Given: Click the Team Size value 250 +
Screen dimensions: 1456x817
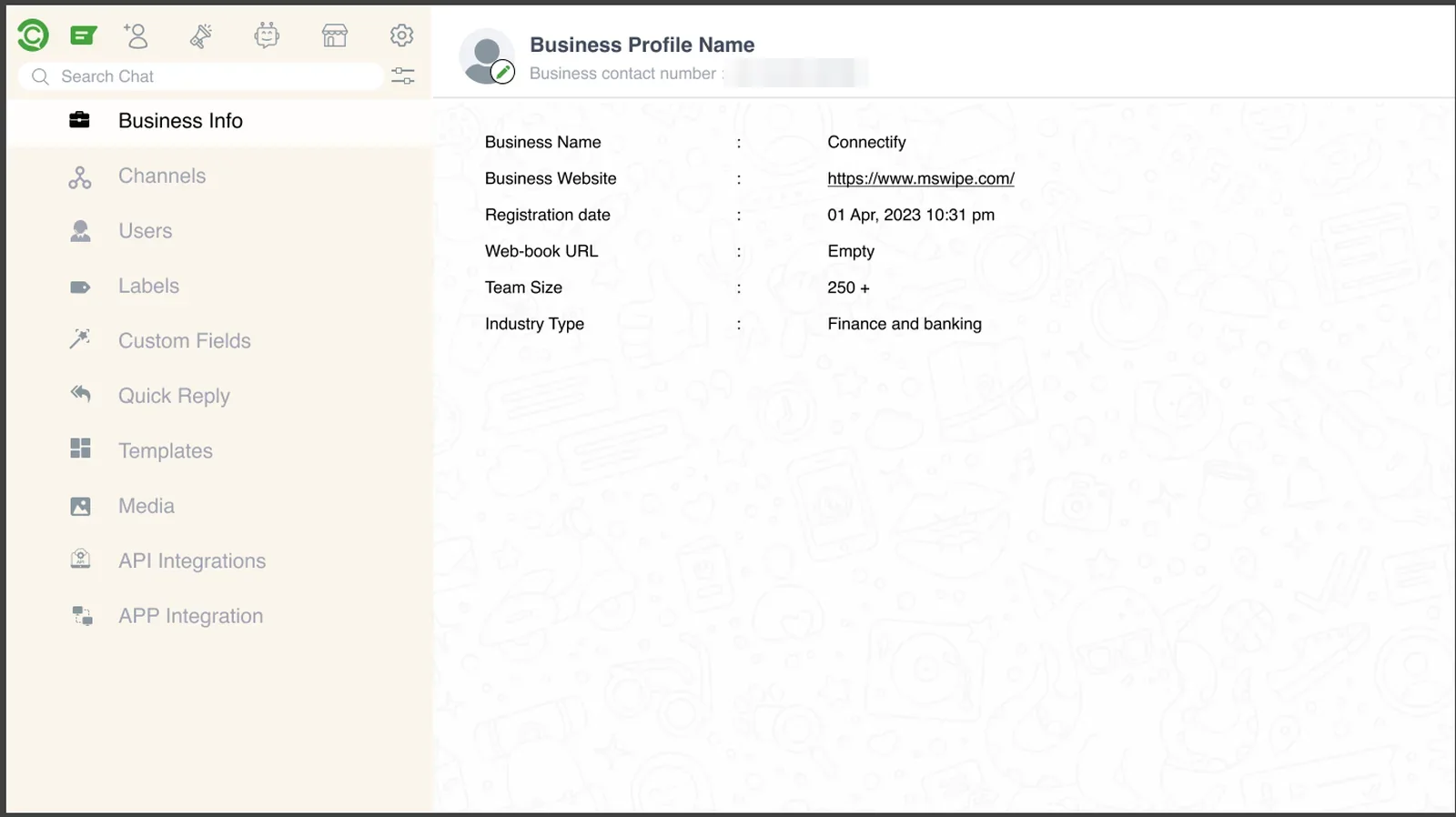Looking at the screenshot, I should point(848,288).
